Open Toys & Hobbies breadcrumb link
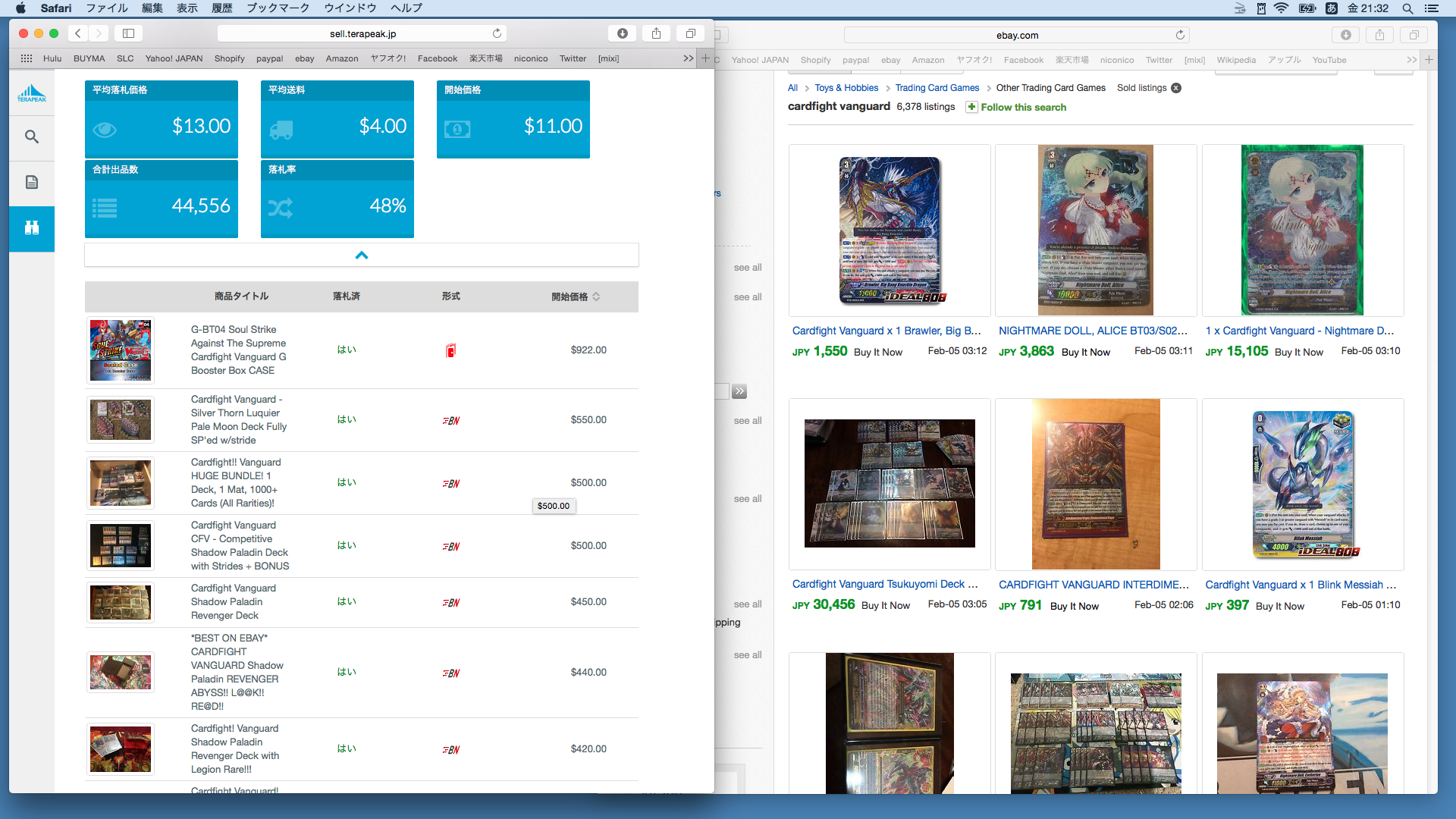The width and height of the screenshot is (1456, 819). tap(846, 88)
